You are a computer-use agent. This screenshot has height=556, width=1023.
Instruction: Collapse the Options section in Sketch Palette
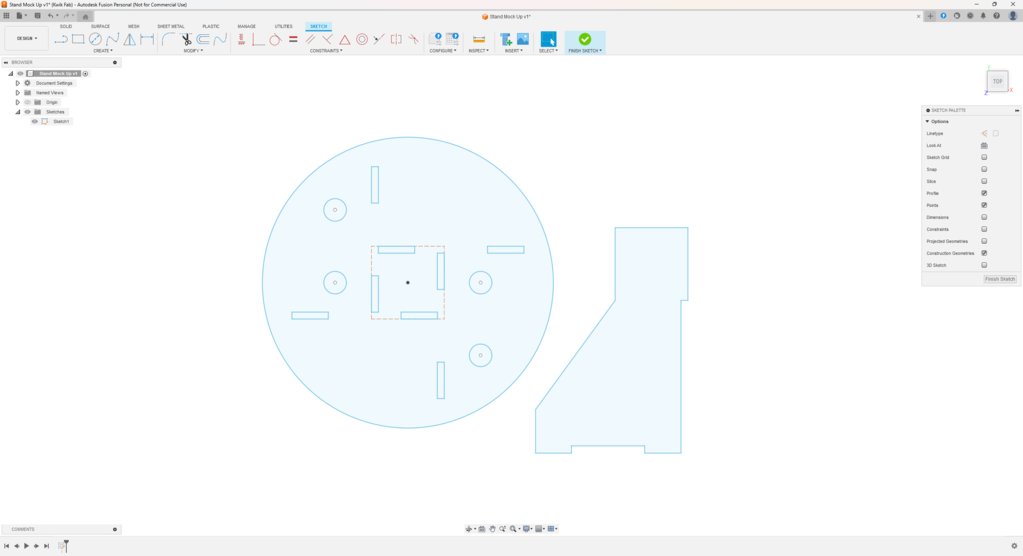[927, 121]
